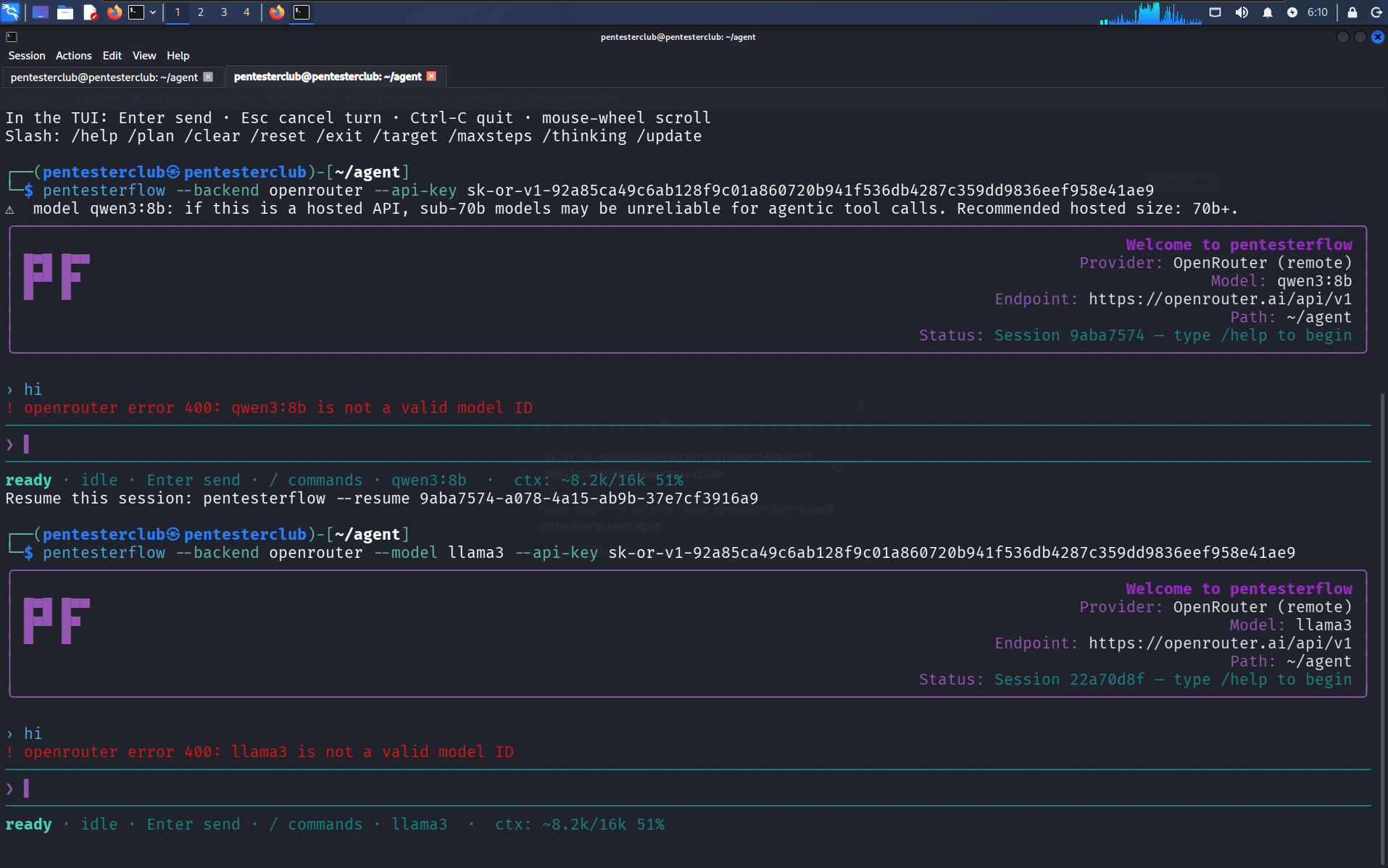Open the Edit menu
Screen dimensions: 1388x868
112,56
